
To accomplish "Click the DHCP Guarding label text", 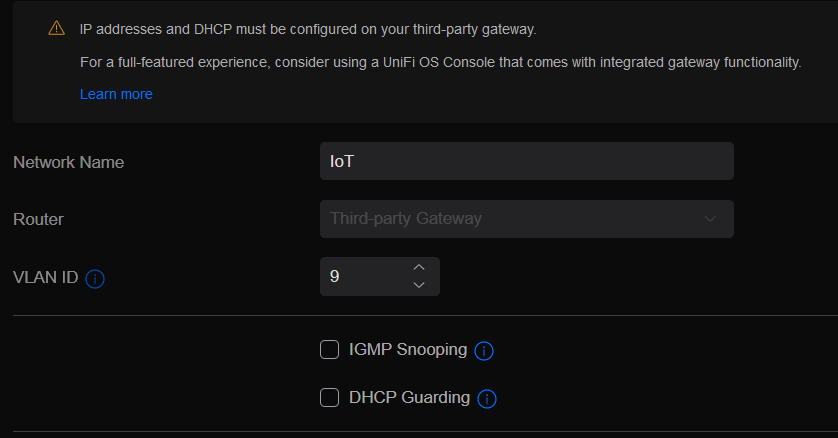I will coord(409,398).
